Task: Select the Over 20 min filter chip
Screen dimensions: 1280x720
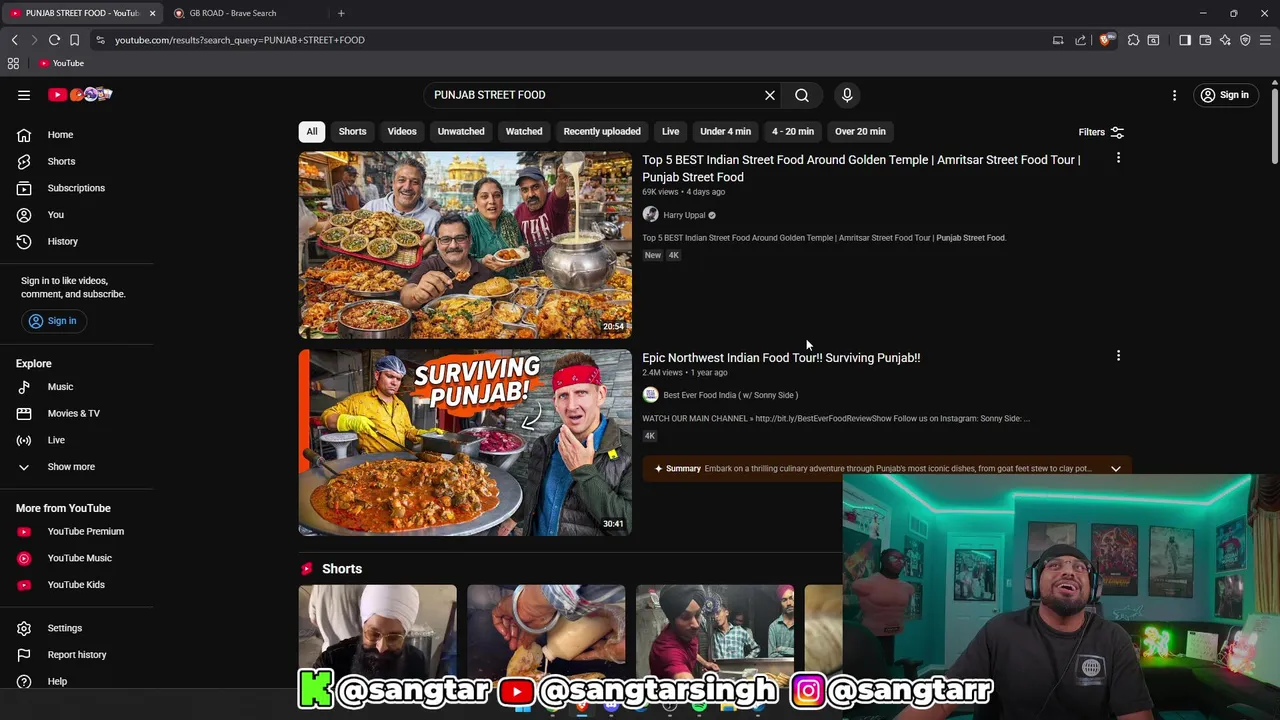Action: click(x=860, y=132)
